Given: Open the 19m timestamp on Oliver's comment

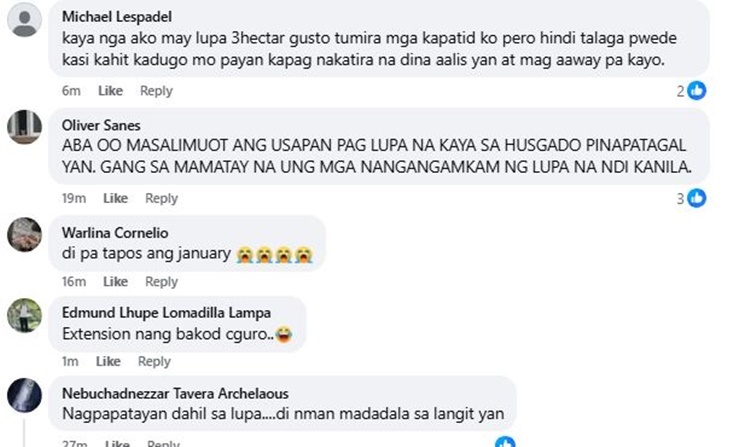Looking at the screenshot, I should pyautogui.click(x=74, y=198).
